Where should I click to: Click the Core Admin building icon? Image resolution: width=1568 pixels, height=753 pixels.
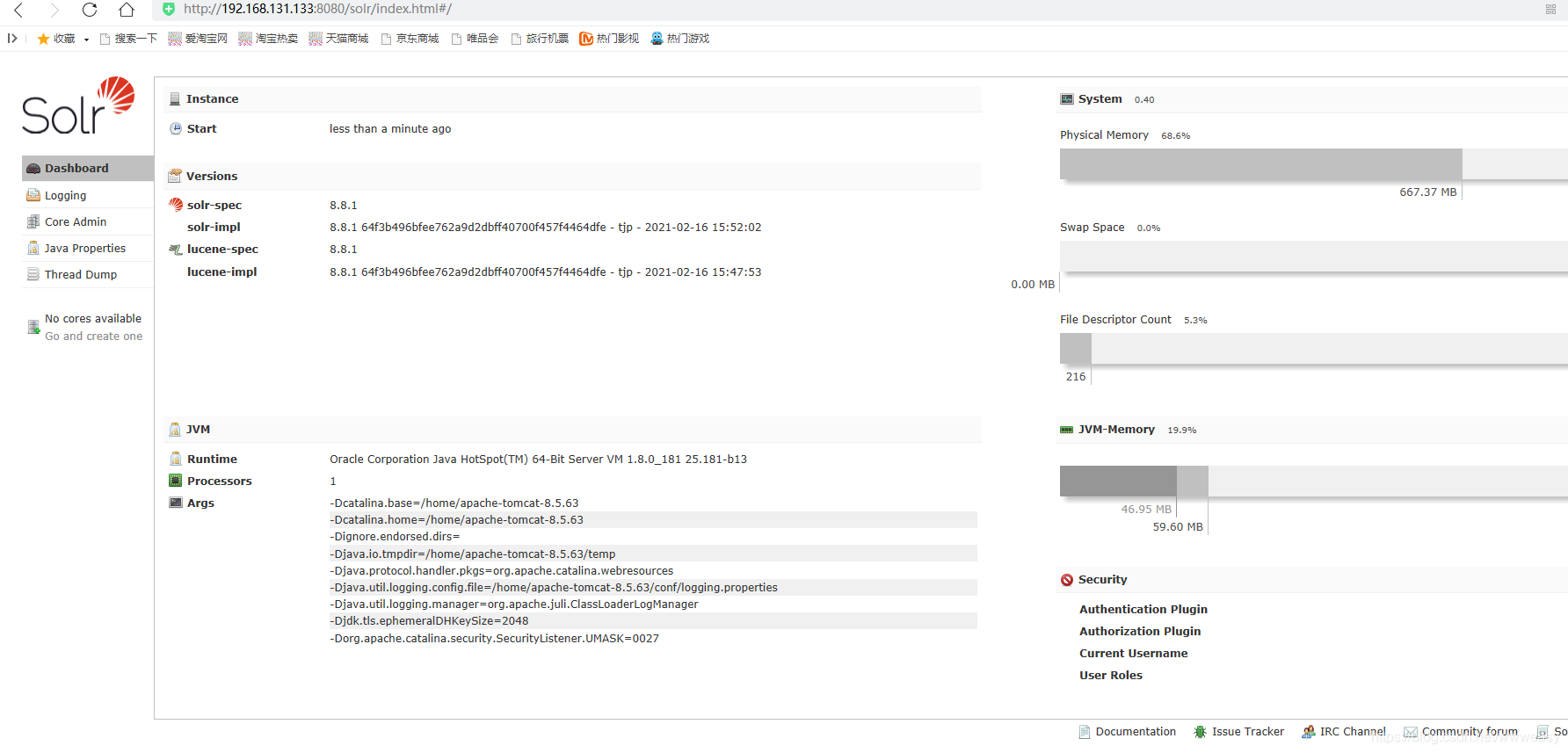33,221
